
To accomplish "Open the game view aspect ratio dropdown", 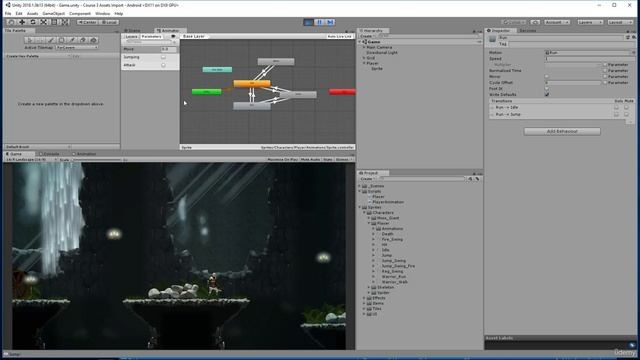I will click(31, 160).
